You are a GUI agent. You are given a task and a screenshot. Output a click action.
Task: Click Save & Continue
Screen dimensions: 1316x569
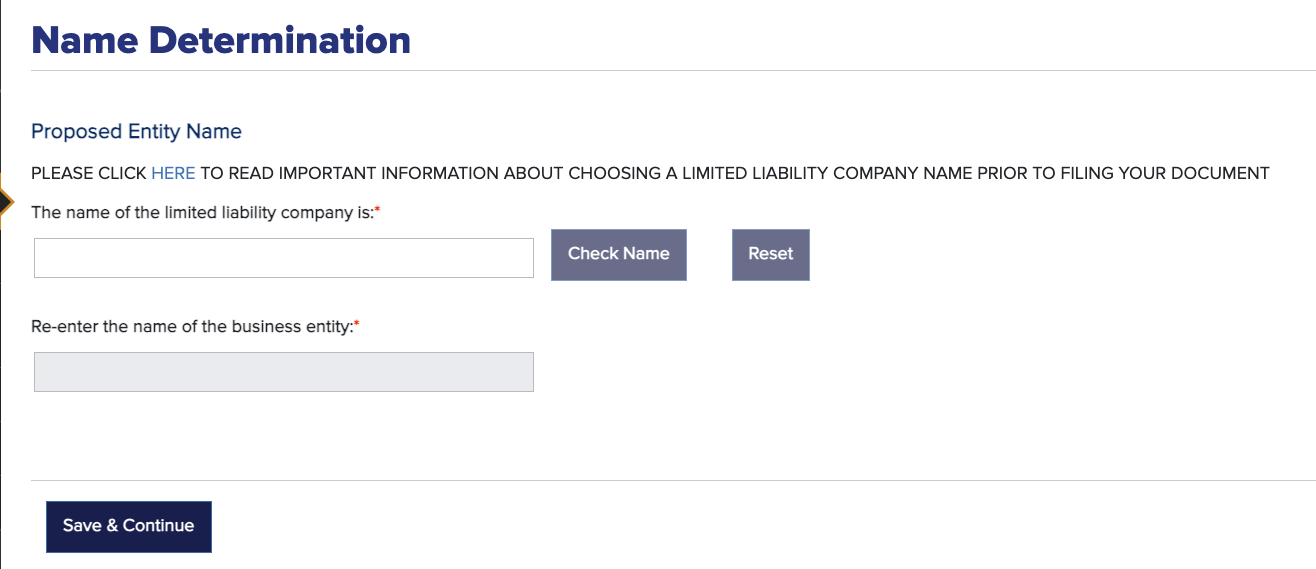click(x=129, y=526)
